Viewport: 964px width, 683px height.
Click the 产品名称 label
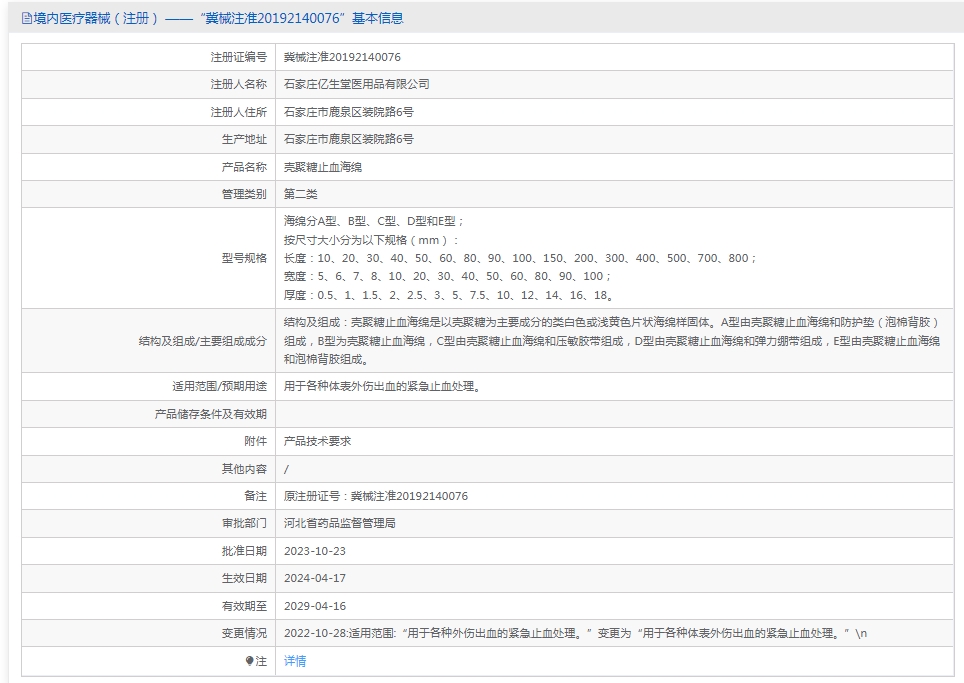click(244, 167)
